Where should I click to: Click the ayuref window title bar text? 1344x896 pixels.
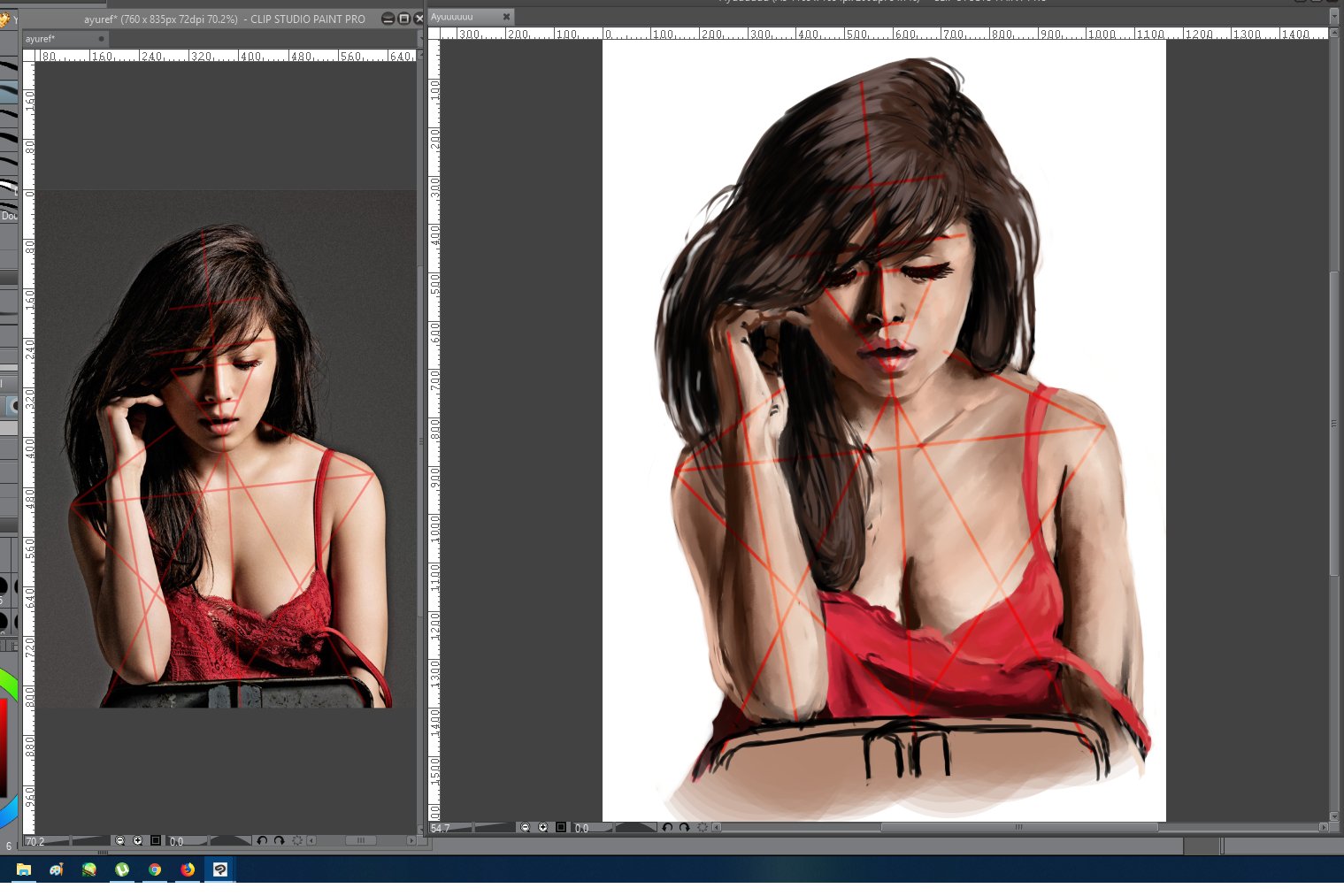tap(225, 19)
